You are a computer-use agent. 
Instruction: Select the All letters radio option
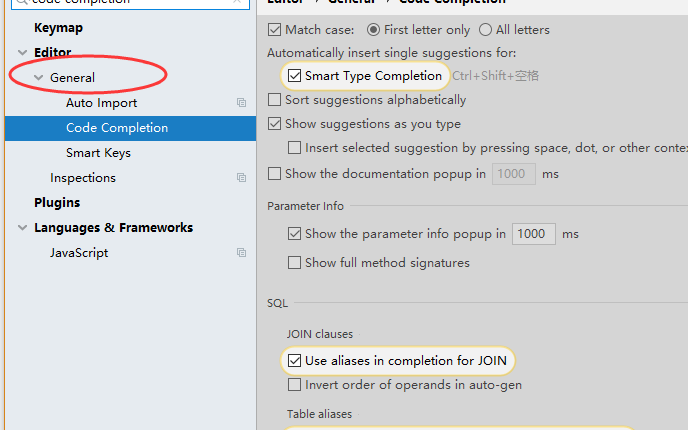click(x=486, y=30)
